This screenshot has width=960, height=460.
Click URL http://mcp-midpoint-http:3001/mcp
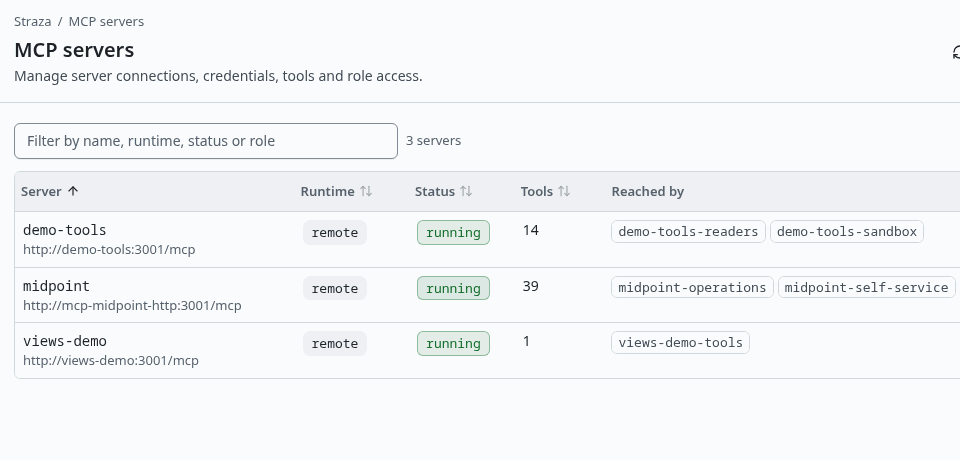pyautogui.click(x=132, y=305)
